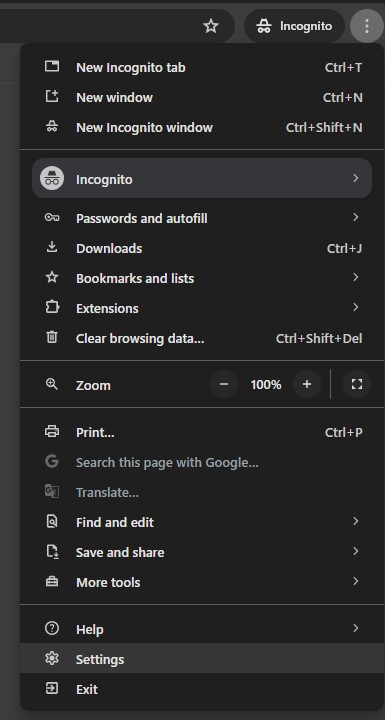The height and width of the screenshot is (720, 385).
Task: Click the Ctrl+J shortcut text
Action: point(345,248)
